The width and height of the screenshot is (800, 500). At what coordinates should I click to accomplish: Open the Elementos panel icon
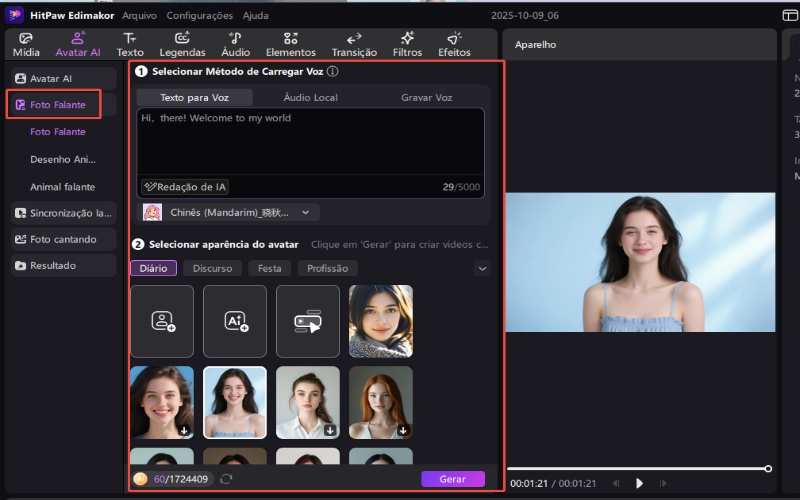point(291,44)
